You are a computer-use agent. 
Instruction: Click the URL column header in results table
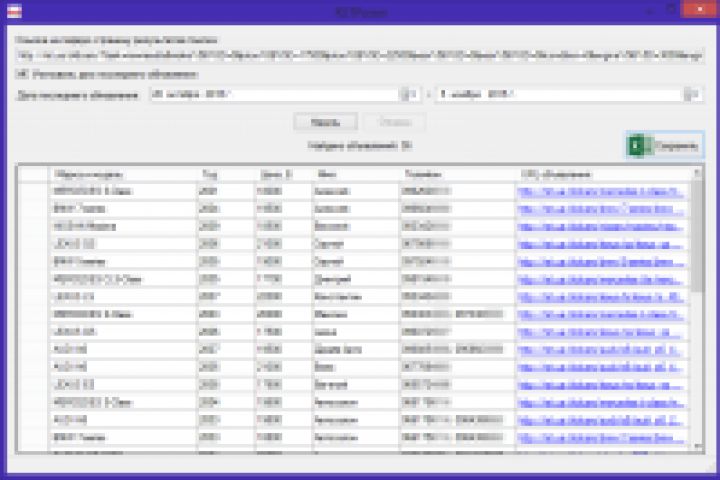603,175
